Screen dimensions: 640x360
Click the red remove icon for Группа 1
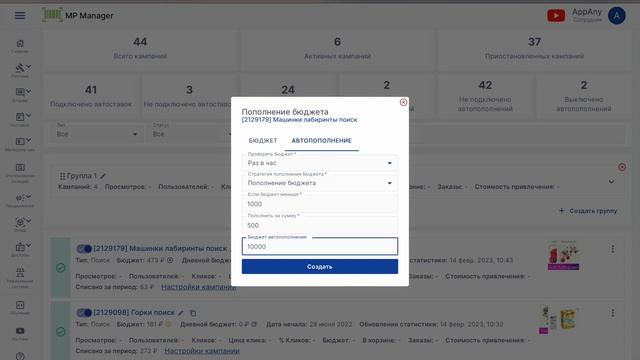coord(622,167)
